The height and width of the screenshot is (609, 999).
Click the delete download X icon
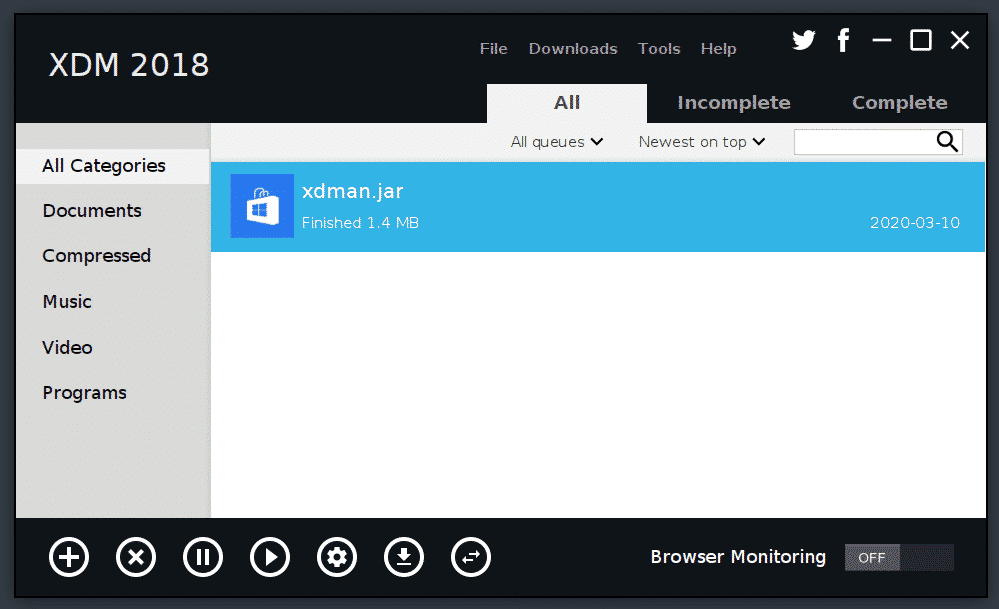136,557
